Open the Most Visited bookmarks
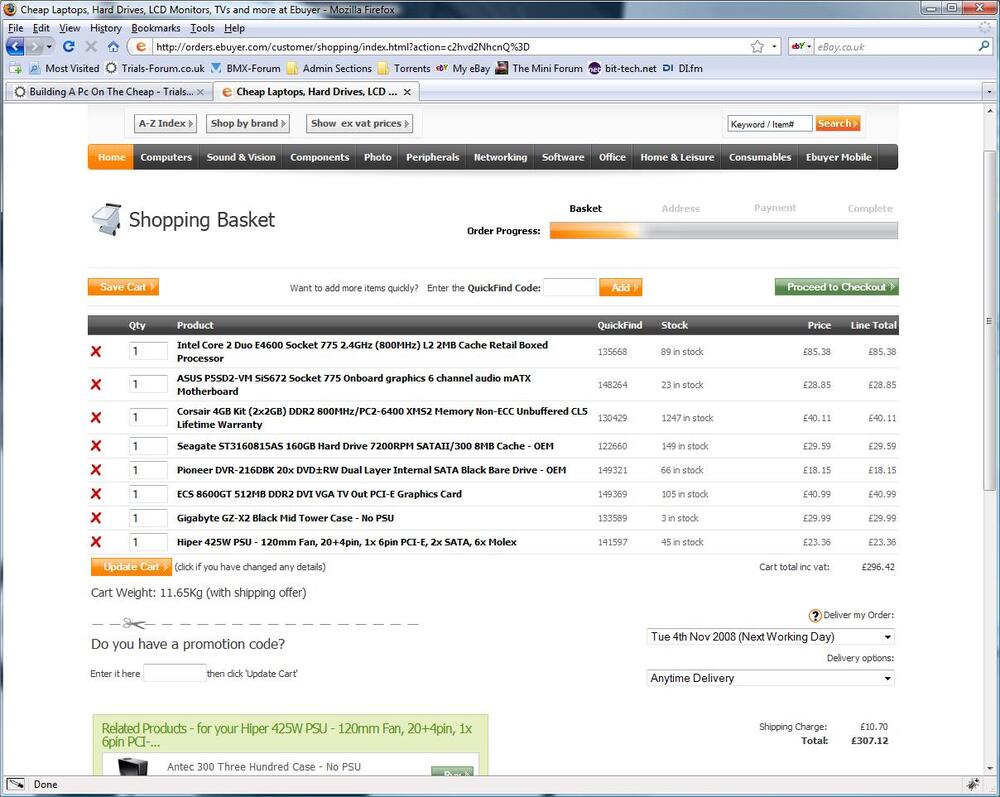 point(64,68)
